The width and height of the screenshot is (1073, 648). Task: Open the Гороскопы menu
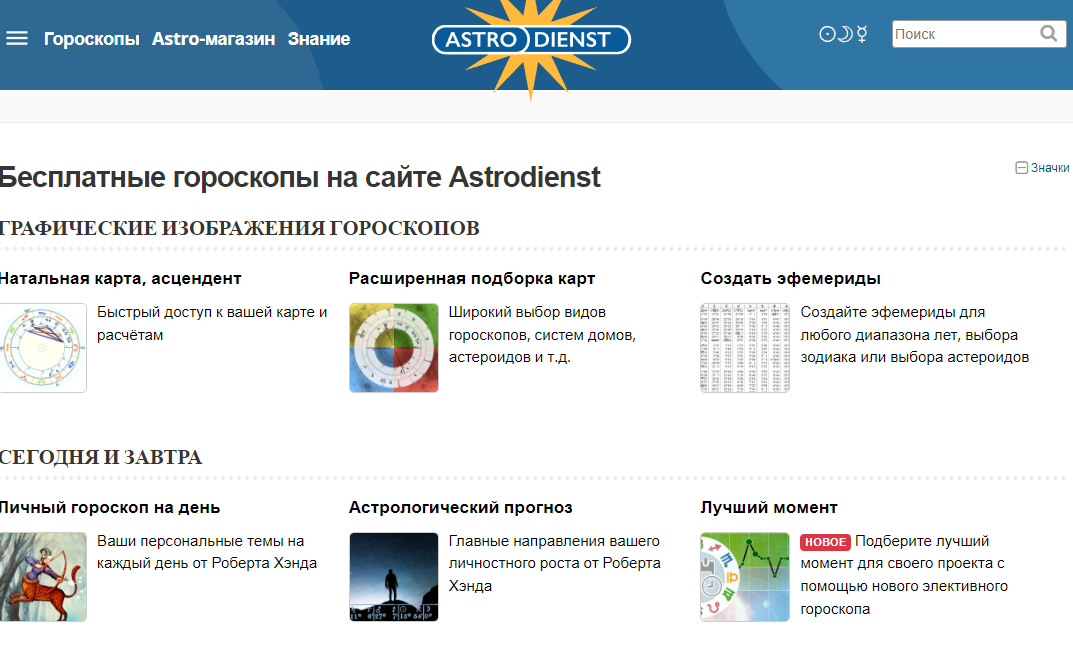pos(92,39)
